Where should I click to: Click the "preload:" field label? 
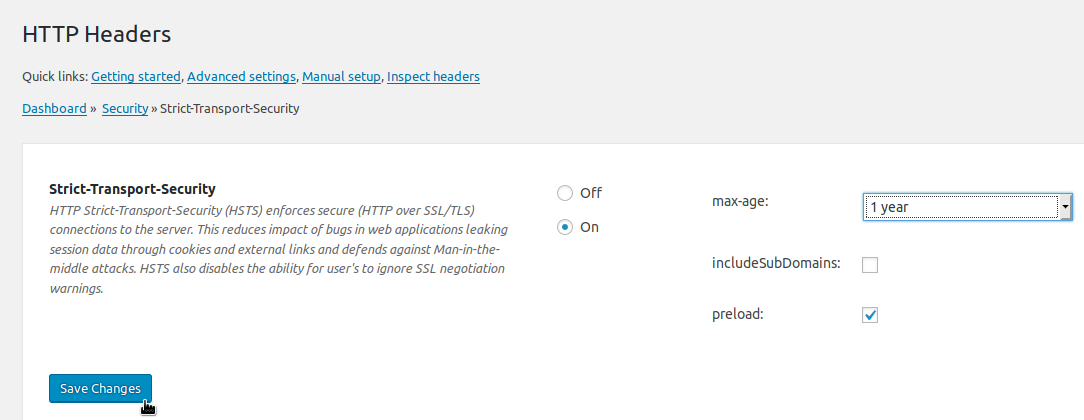[739, 314]
